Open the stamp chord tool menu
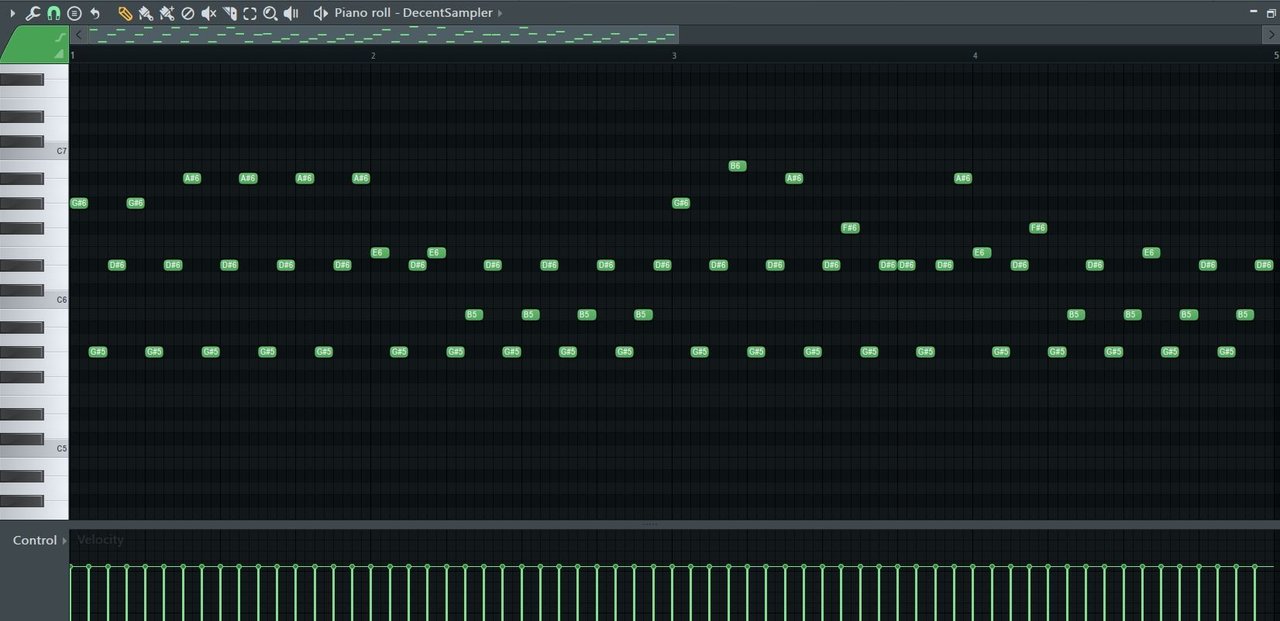The width and height of the screenshot is (1280, 621). [x=74, y=13]
